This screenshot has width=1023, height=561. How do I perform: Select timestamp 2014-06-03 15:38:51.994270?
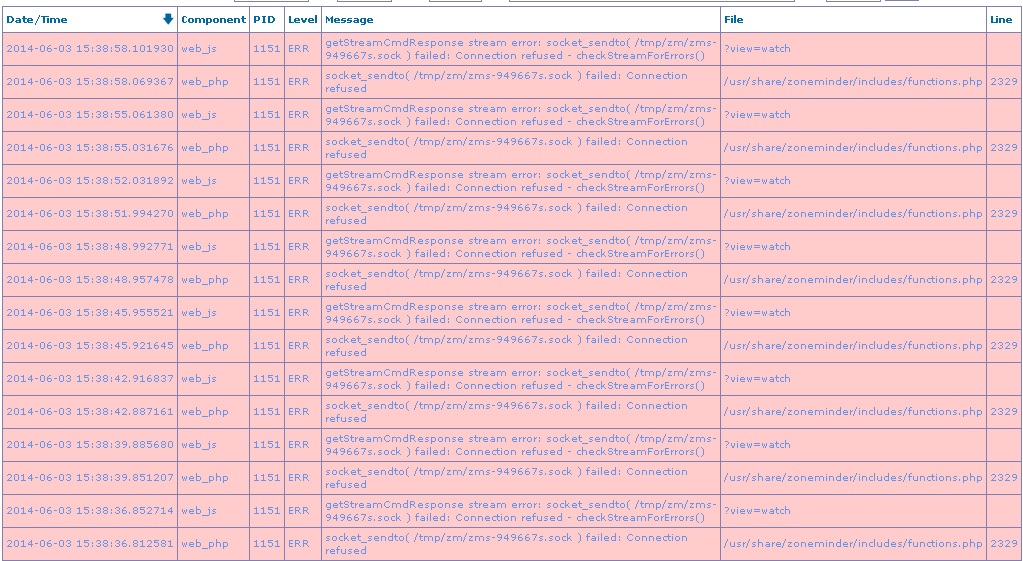click(x=90, y=213)
